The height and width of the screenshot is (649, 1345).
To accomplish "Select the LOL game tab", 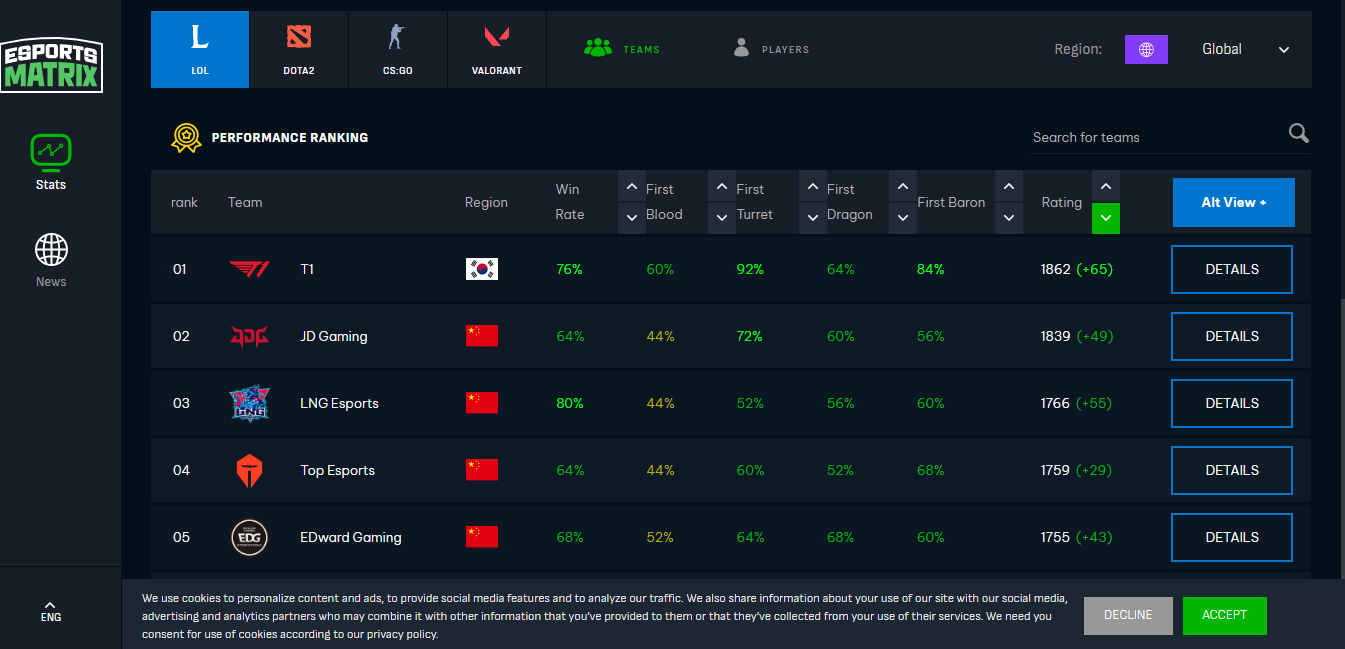I will (200, 50).
